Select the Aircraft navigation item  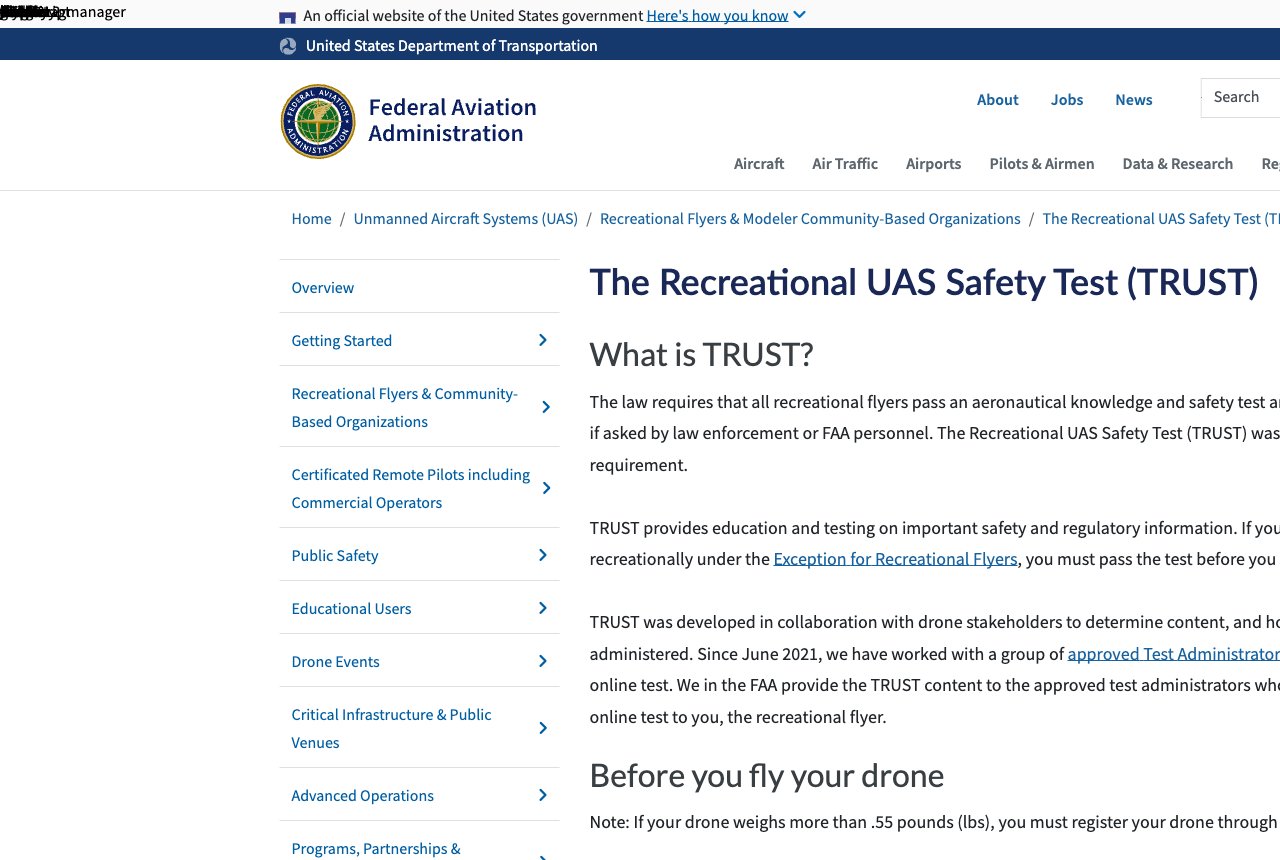pyautogui.click(x=759, y=163)
